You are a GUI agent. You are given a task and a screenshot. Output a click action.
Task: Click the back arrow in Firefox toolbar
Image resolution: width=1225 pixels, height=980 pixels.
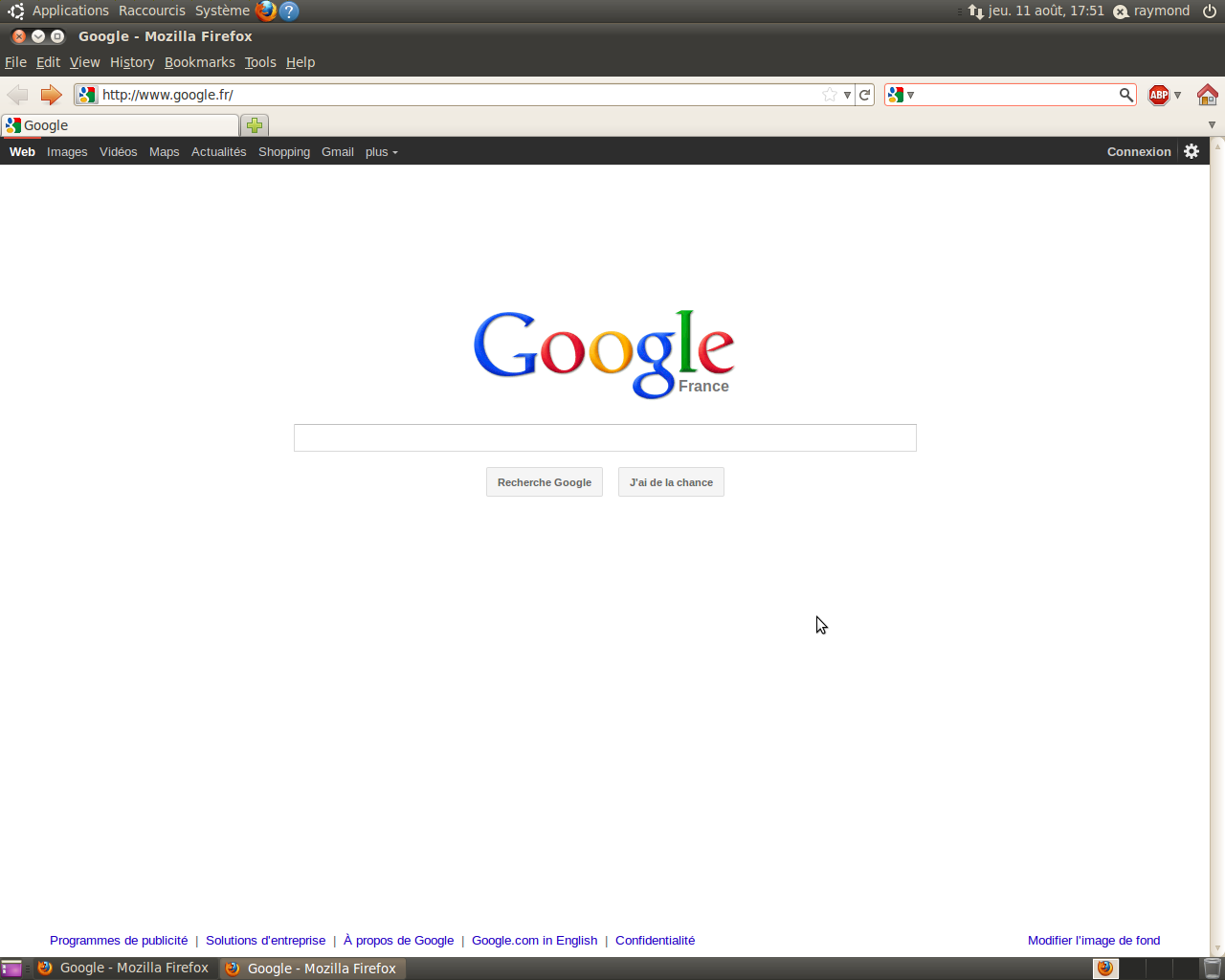pos(17,95)
